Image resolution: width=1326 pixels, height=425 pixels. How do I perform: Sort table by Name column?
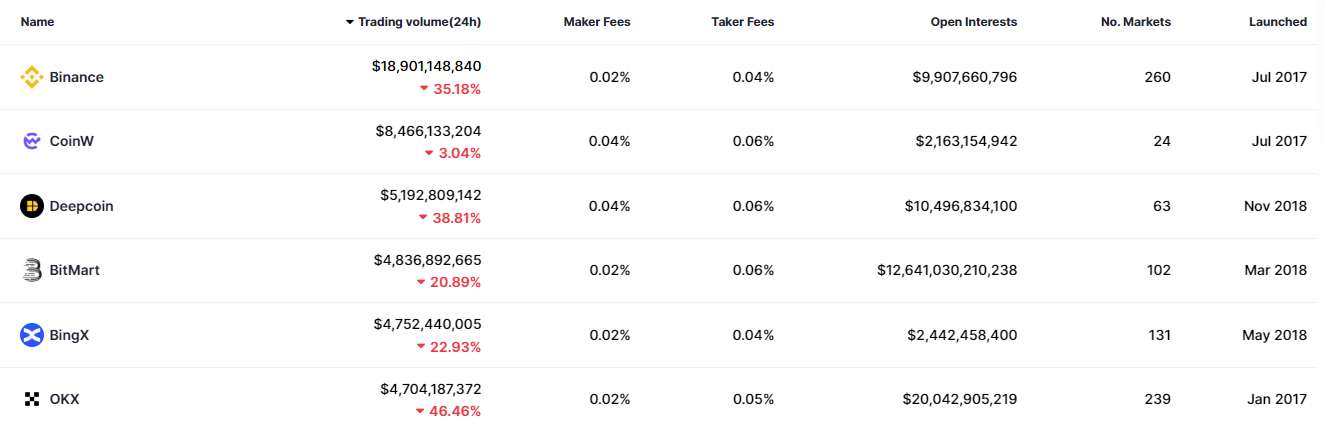(x=37, y=22)
